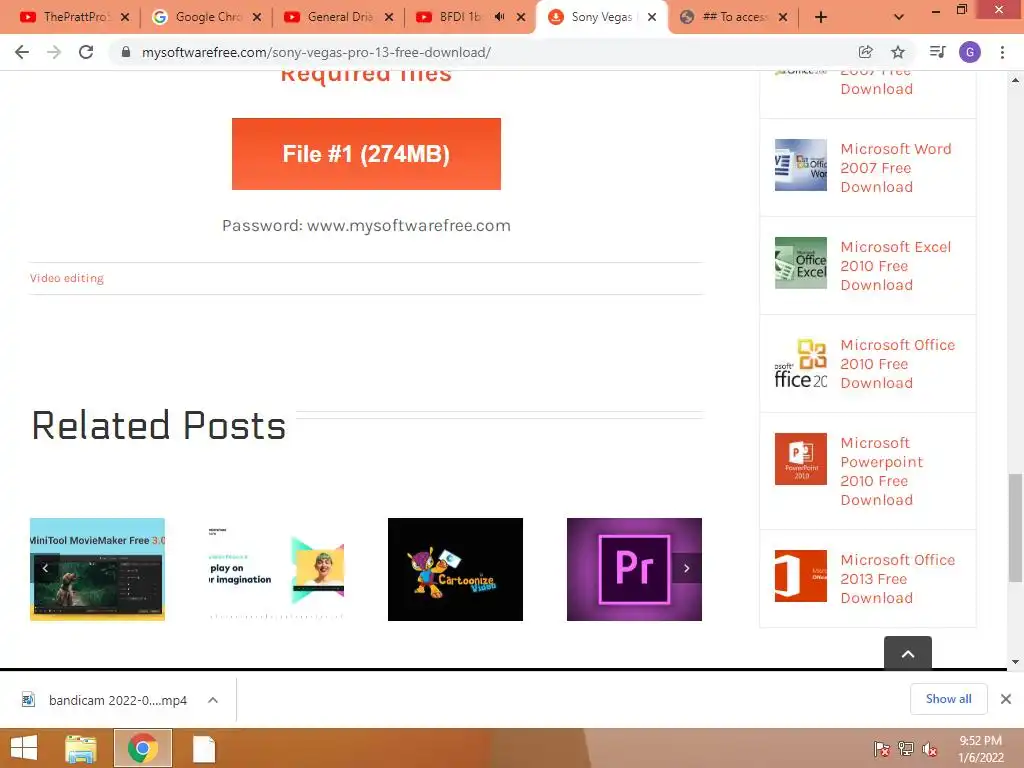Click back-to-top arrow button
This screenshot has width=1024, height=768.
point(908,653)
